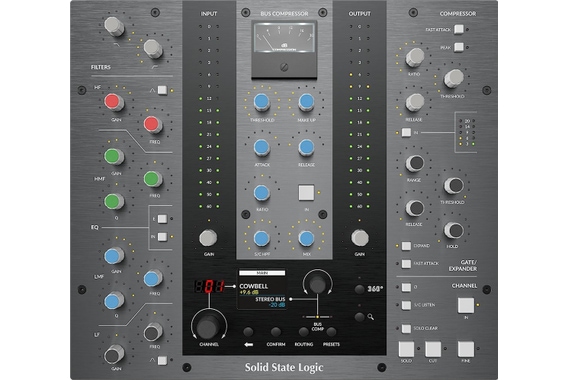Click the large Channel encoder knob
567x380 pixels.
[x=209, y=327]
